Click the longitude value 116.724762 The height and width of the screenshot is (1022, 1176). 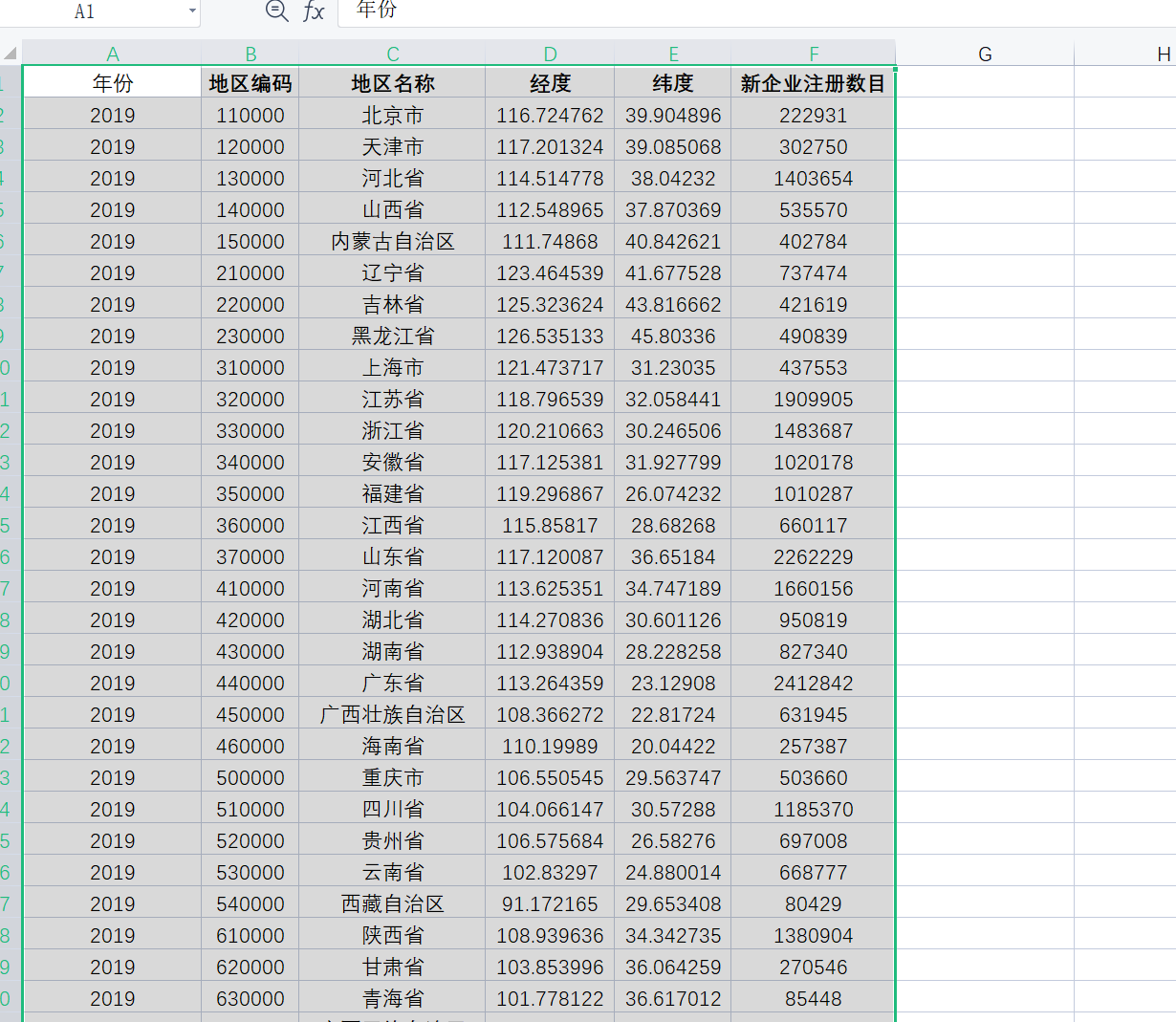[550, 115]
